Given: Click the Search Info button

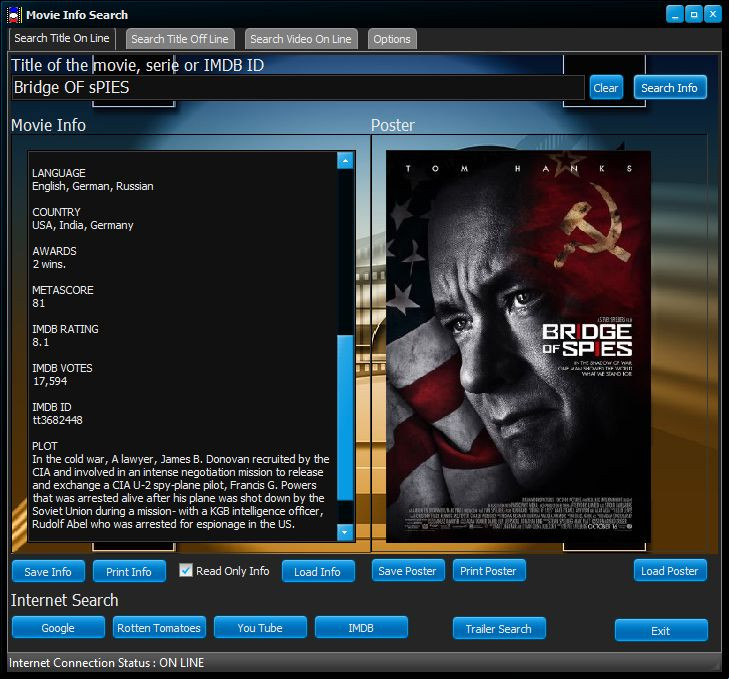Looking at the screenshot, I should pos(669,87).
